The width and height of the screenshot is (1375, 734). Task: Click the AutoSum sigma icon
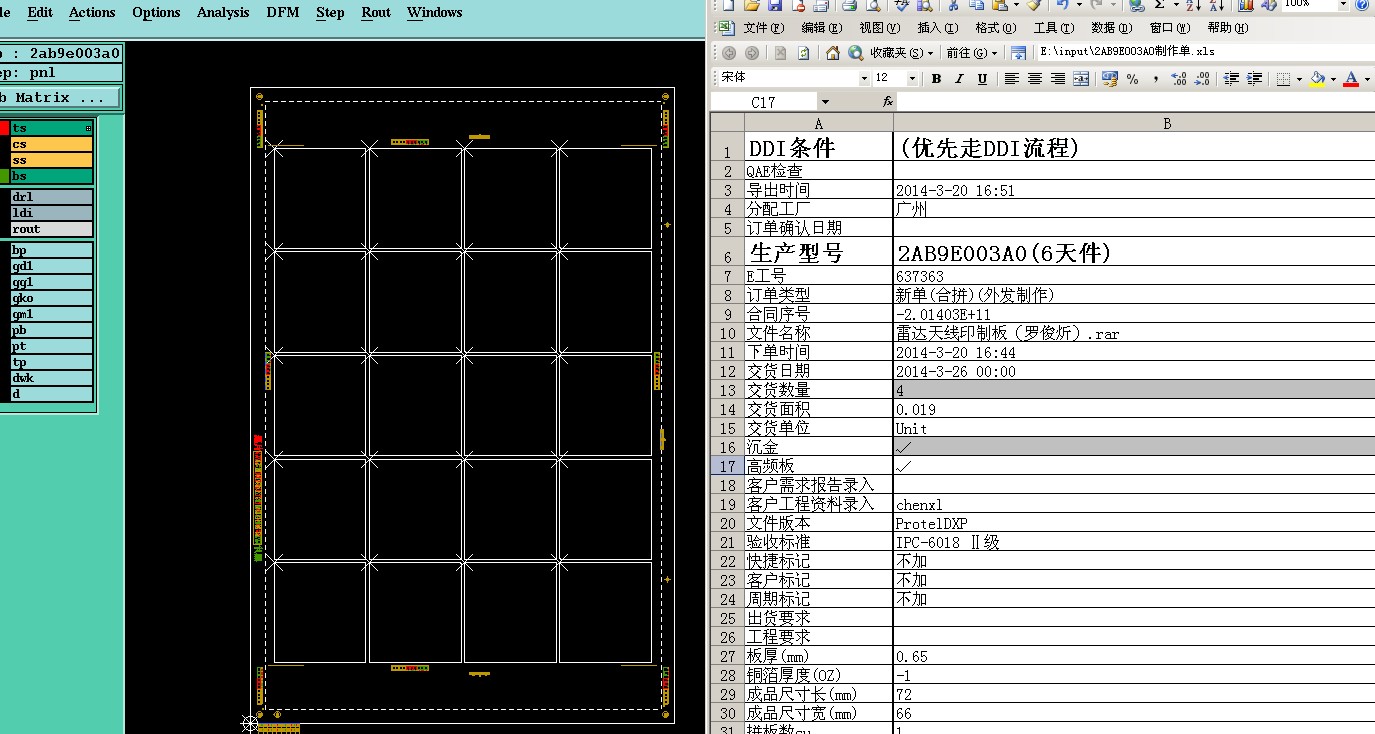1160,5
